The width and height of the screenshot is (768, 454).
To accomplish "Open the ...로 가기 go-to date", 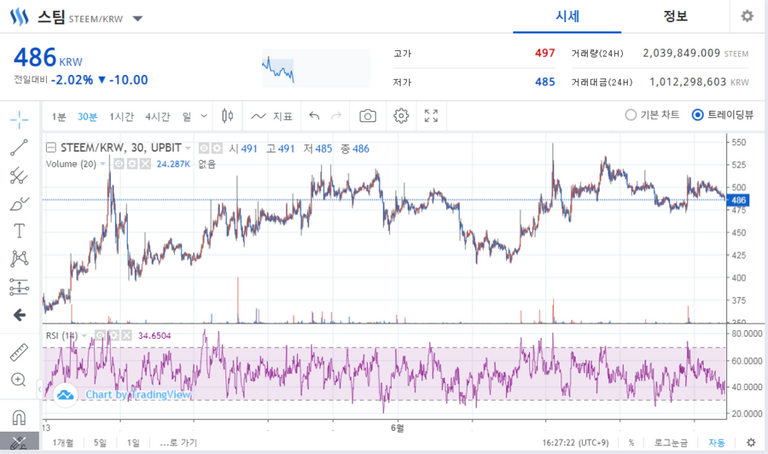I will click(x=178, y=443).
